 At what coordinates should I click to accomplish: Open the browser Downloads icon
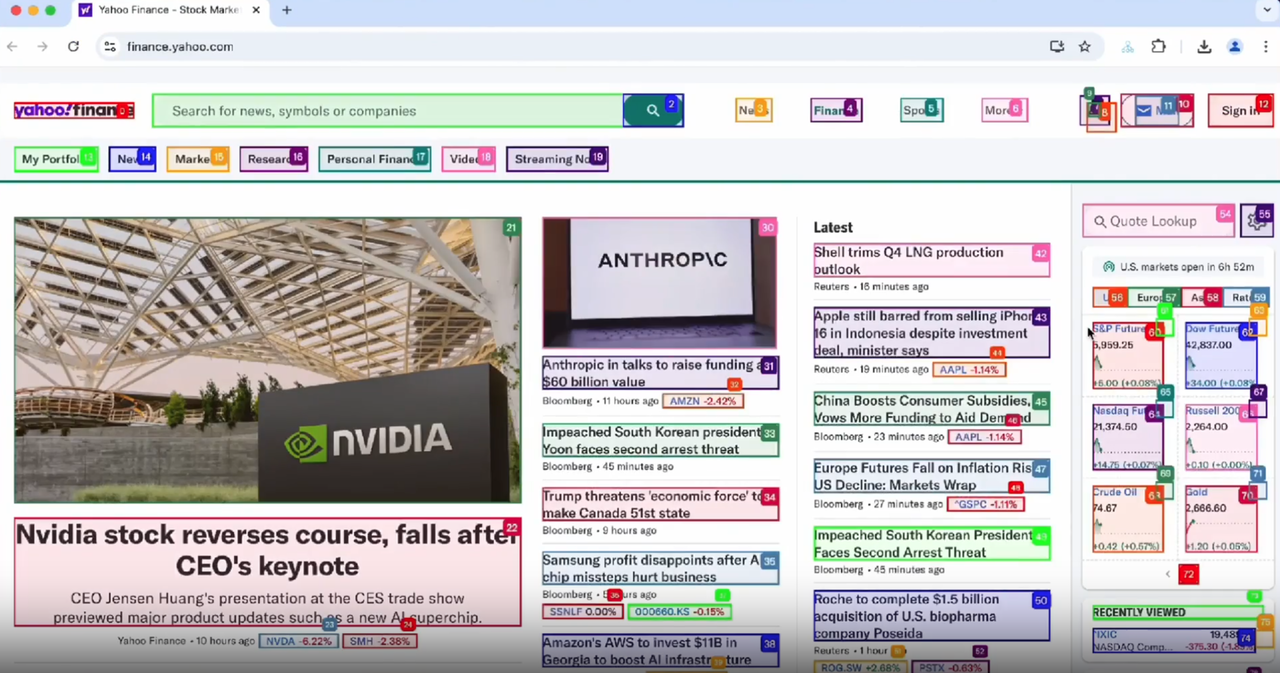[1204, 46]
